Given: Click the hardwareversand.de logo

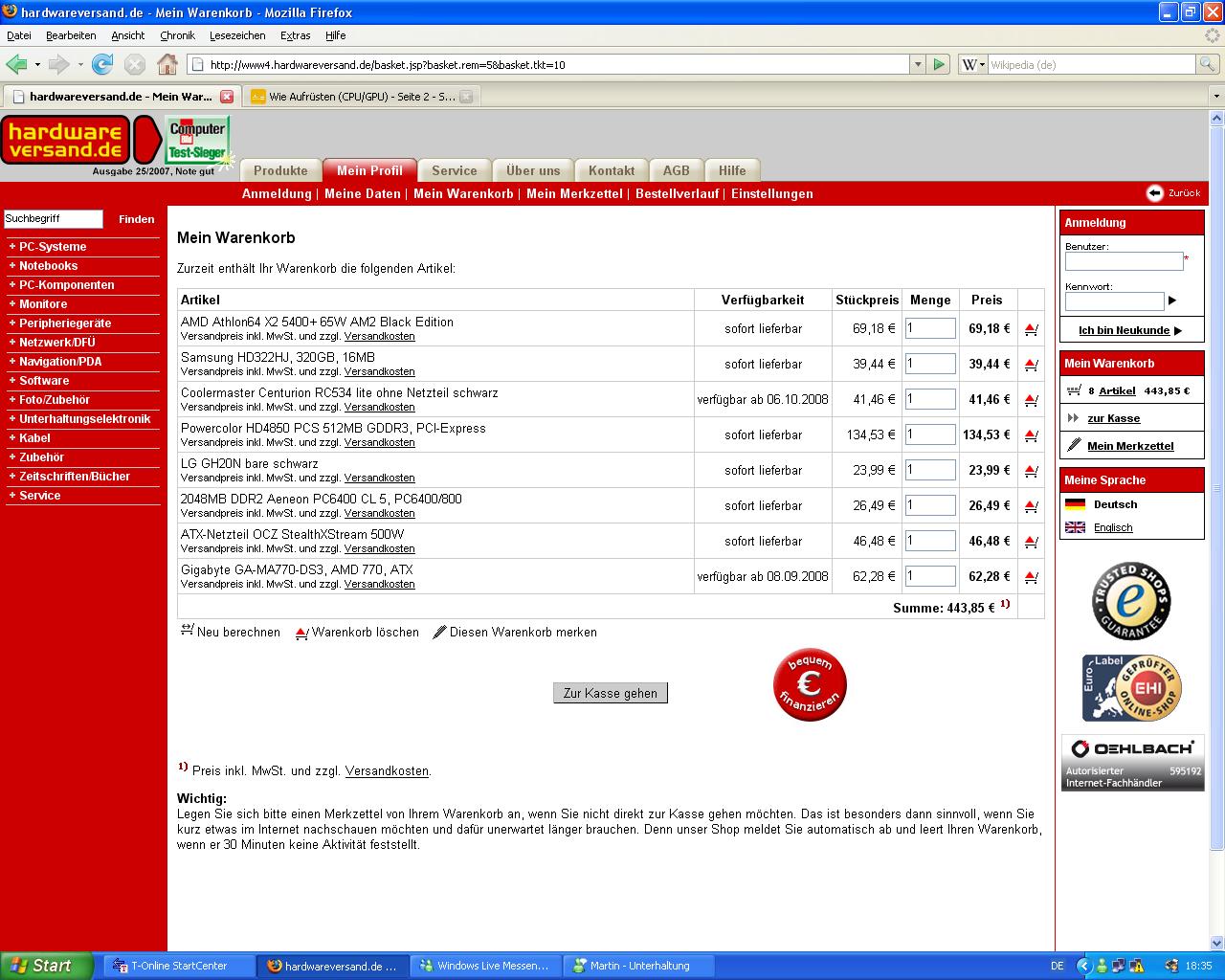Looking at the screenshot, I should [65, 141].
